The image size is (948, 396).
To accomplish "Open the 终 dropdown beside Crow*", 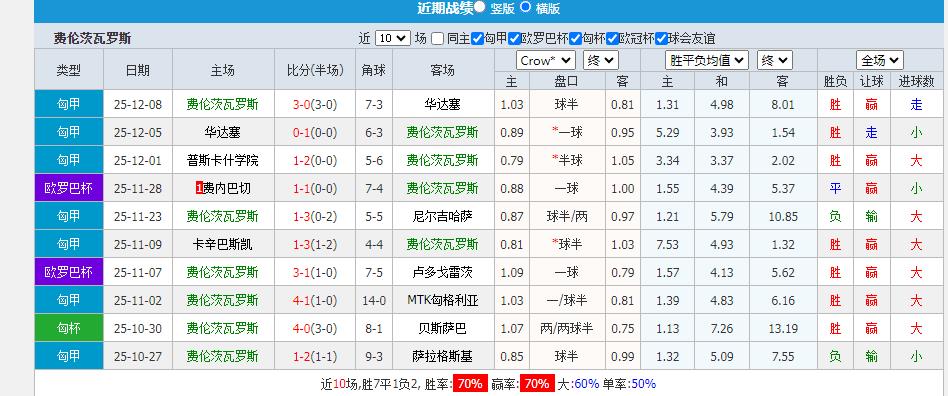I will pyautogui.click(x=600, y=60).
